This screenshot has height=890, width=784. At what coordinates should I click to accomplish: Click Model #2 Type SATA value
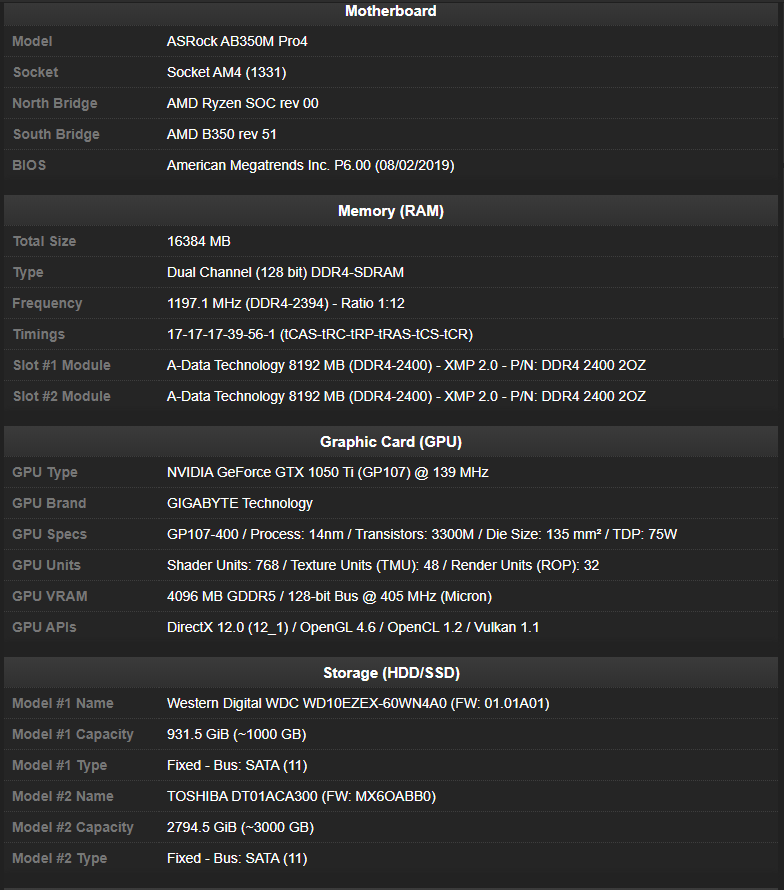pyautogui.click(x=237, y=859)
